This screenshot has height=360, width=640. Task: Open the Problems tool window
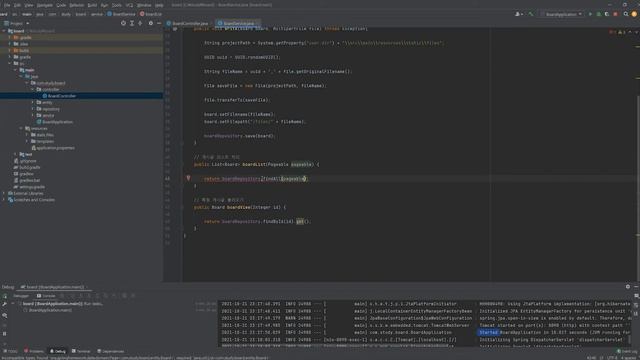click(x=33, y=351)
